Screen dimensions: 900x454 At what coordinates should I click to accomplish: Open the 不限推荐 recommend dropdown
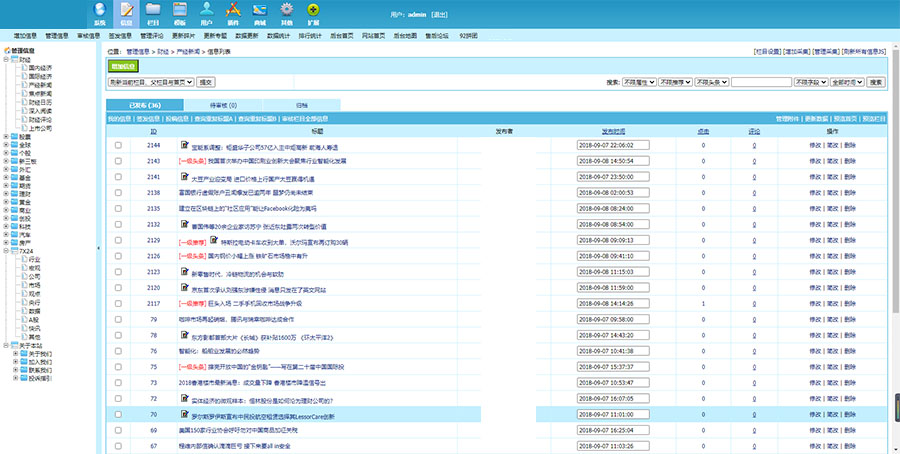676,83
